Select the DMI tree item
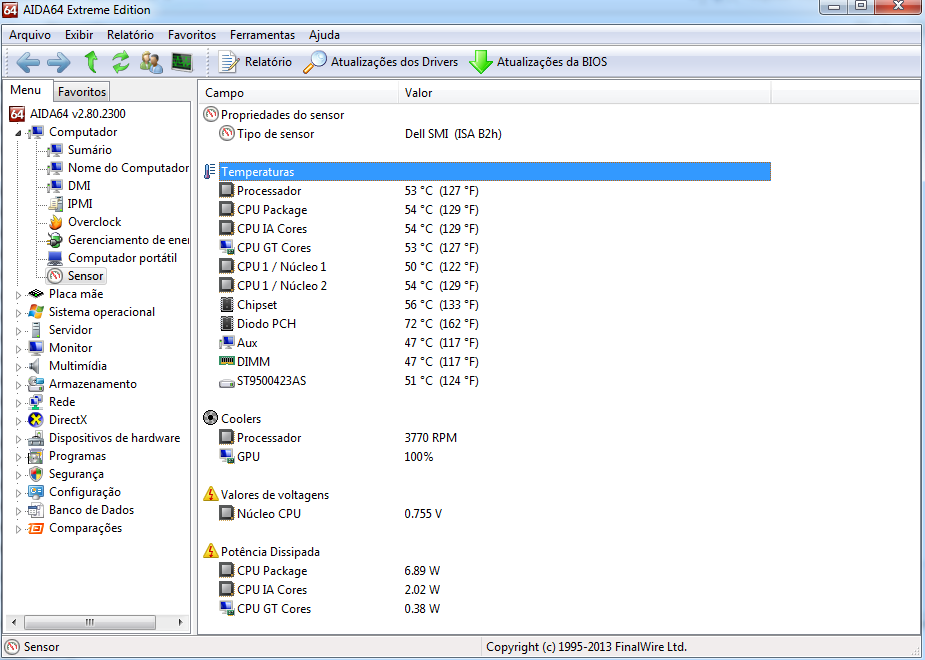 (79, 186)
